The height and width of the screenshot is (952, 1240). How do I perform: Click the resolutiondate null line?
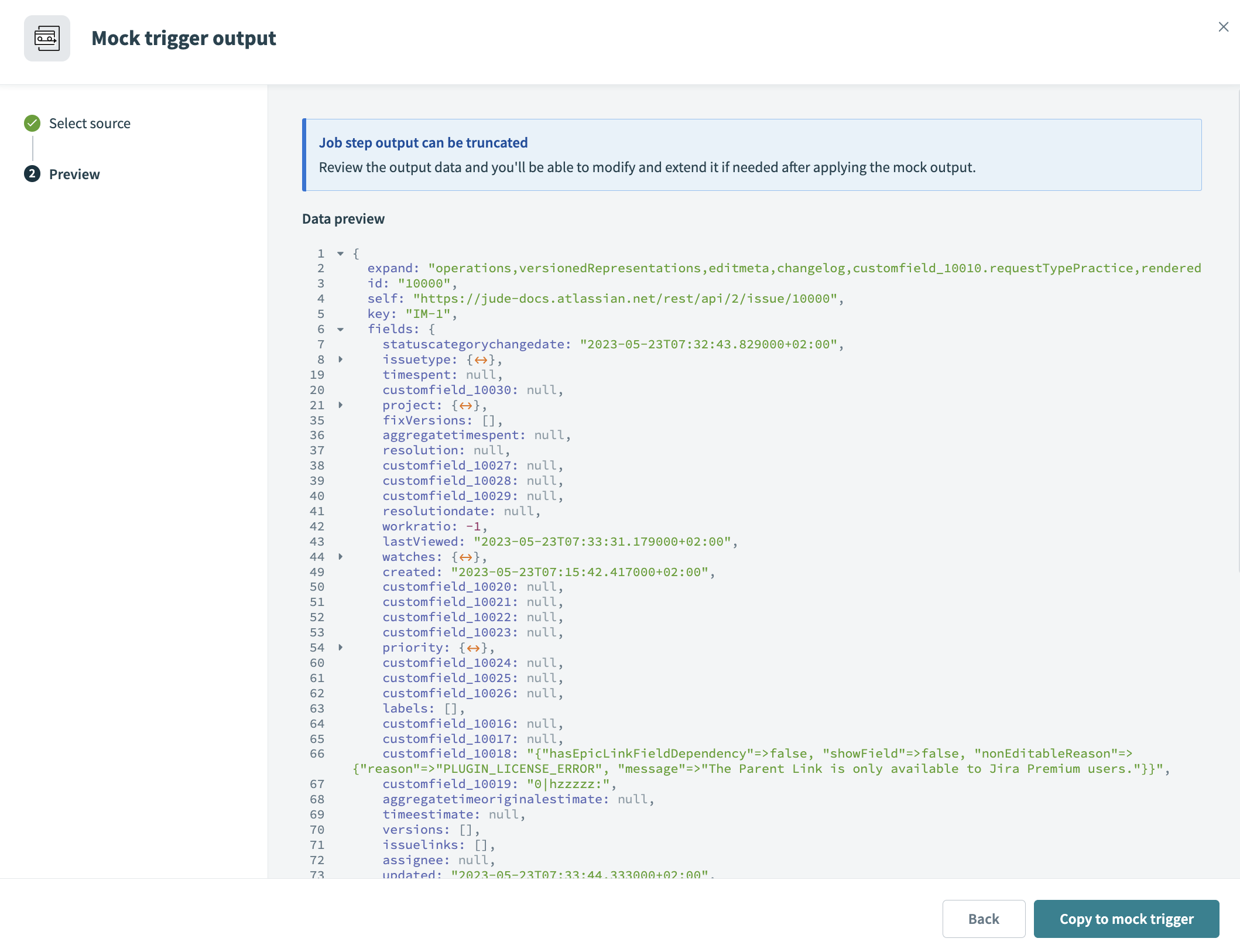[x=461, y=511]
